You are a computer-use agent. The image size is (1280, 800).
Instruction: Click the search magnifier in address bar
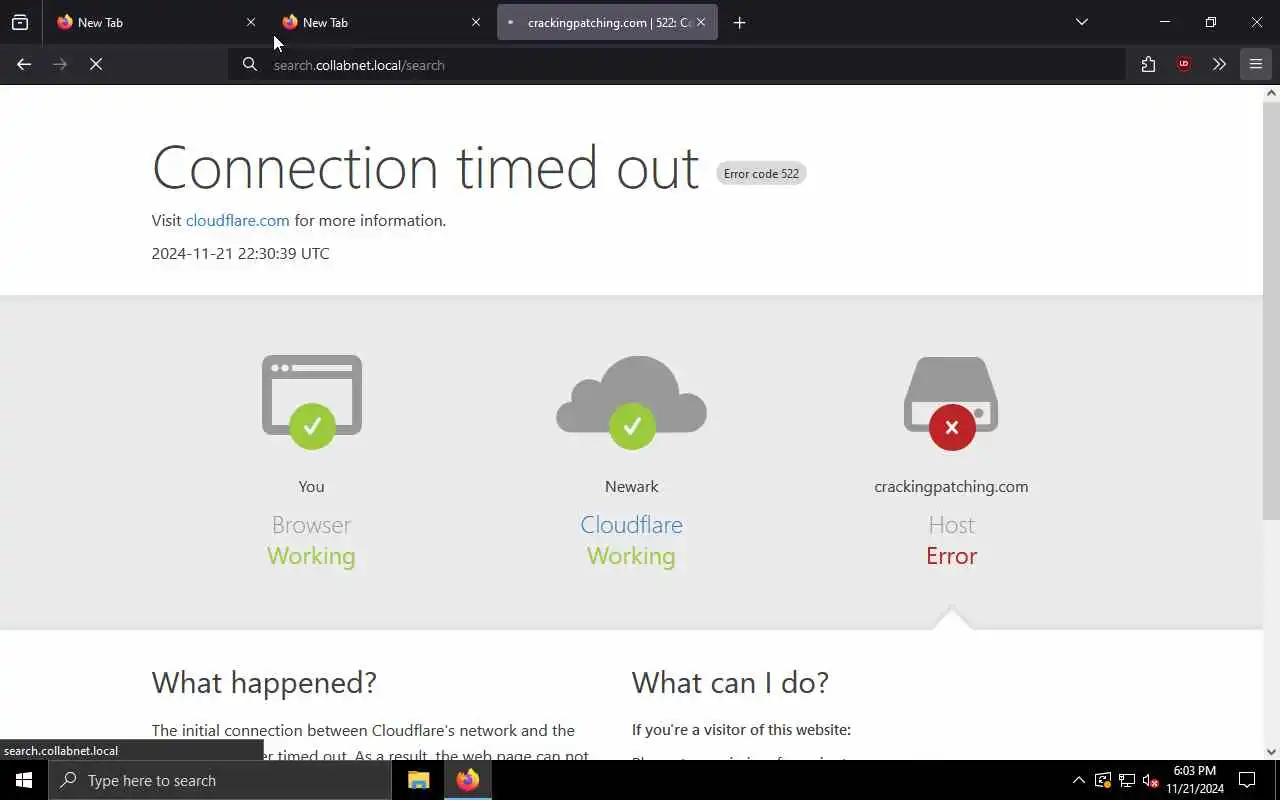pyautogui.click(x=250, y=65)
